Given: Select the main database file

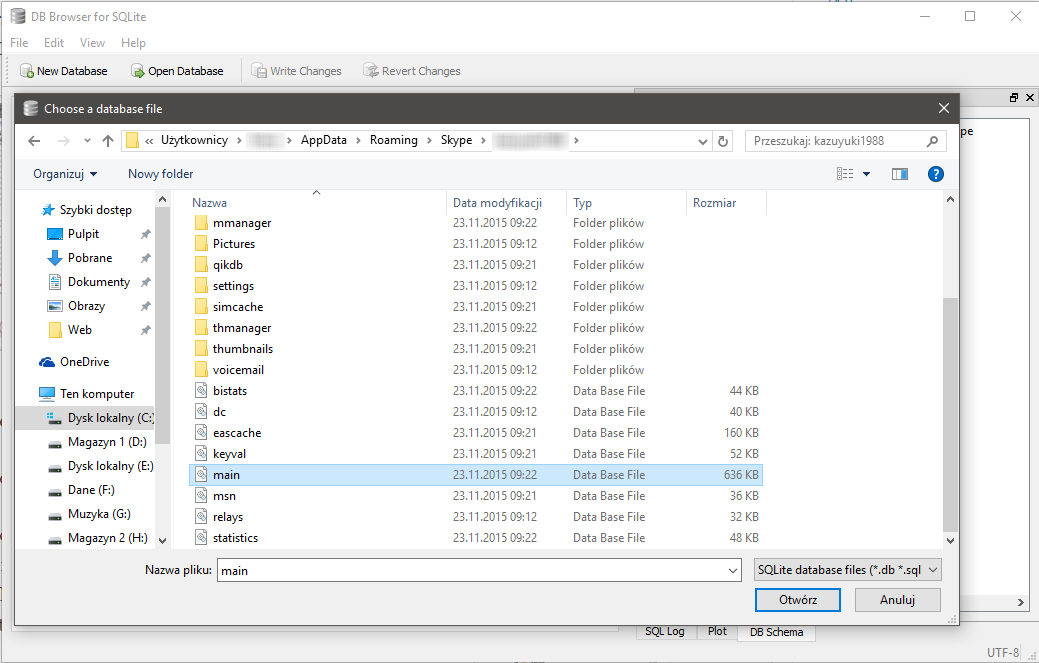Looking at the screenshot, I should tap(476, 475).
